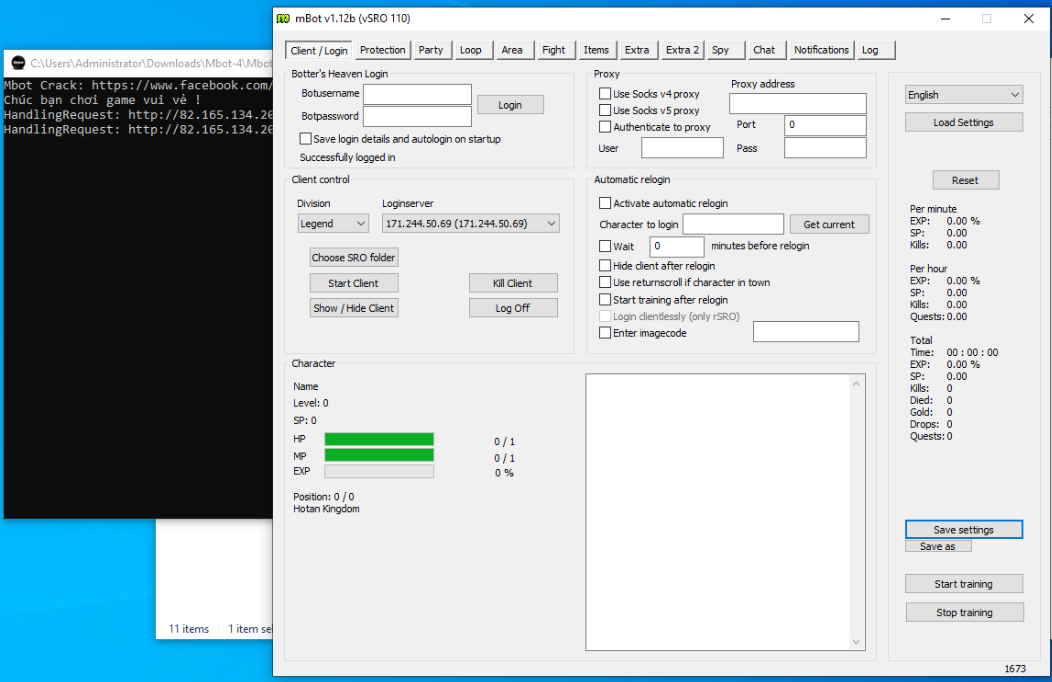Open the English language dropdown
The width and height of the screenshot is (1052, 682).
(x=963, y=95)
